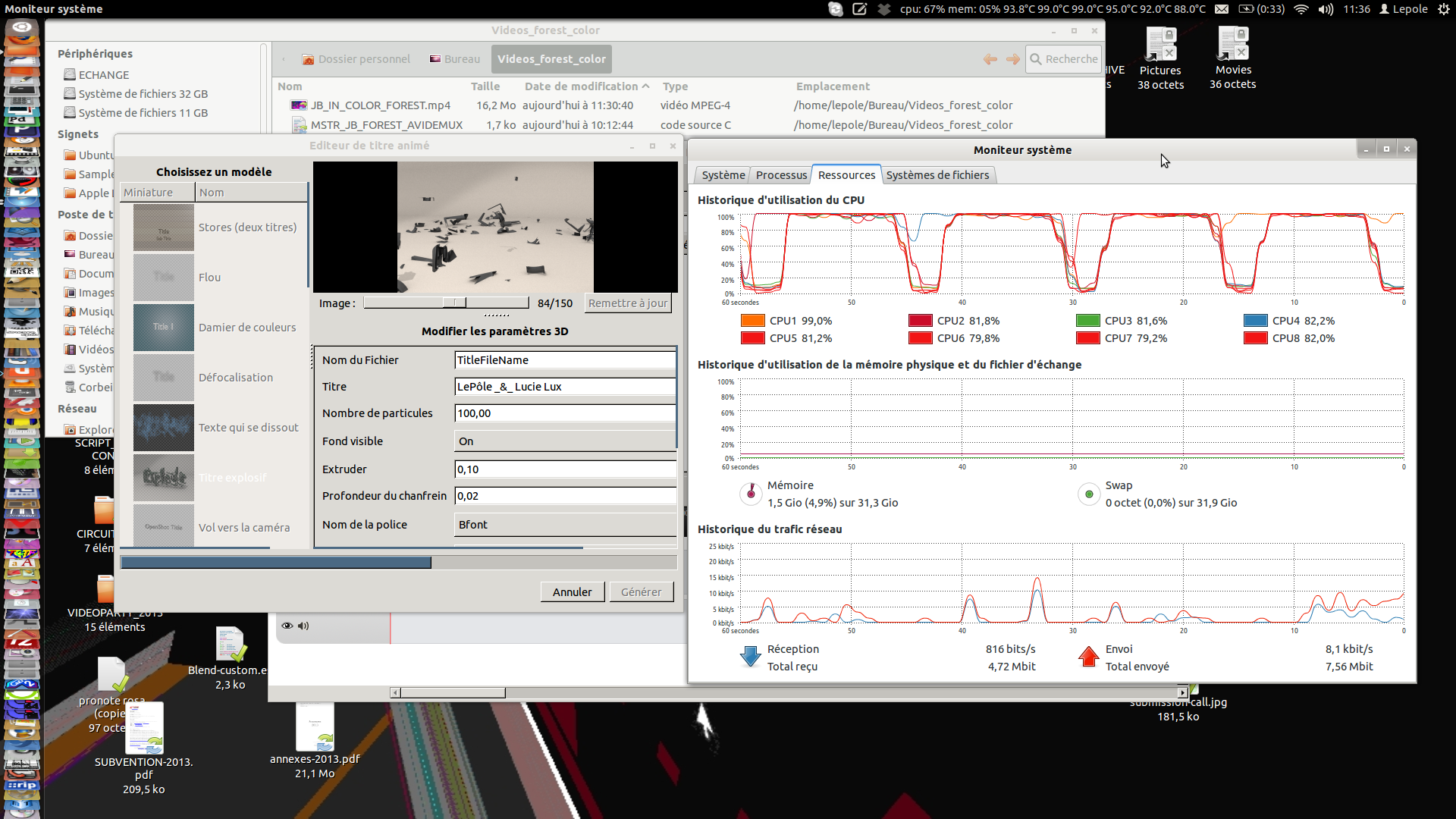Toggle the Fond visible On option

[564, 441]
